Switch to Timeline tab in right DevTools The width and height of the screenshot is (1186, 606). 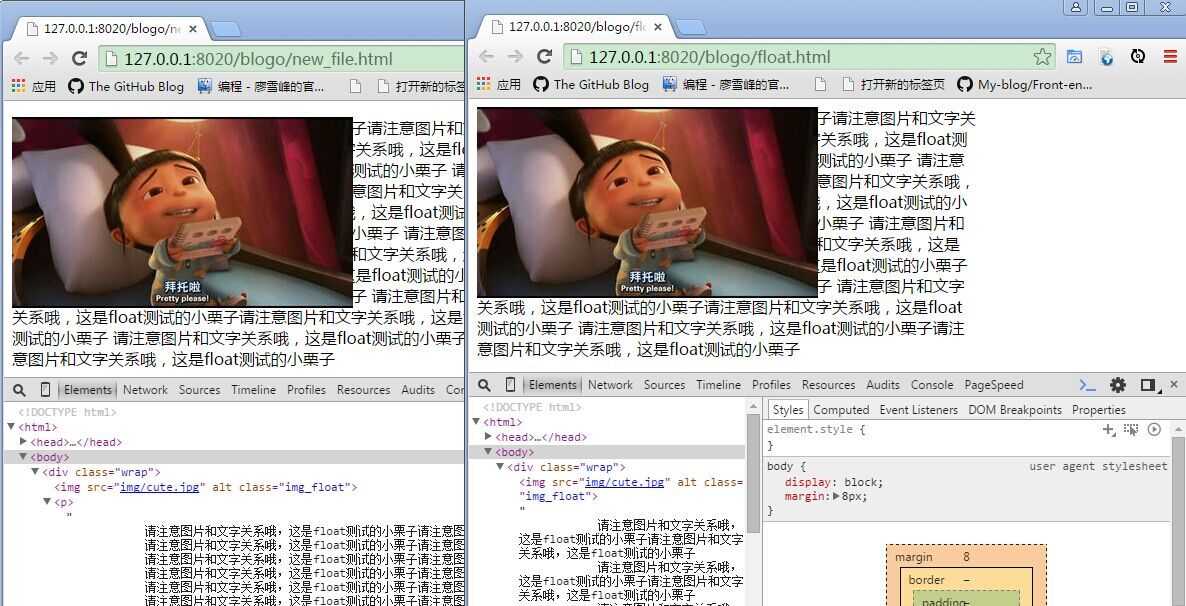click(719, 385)
